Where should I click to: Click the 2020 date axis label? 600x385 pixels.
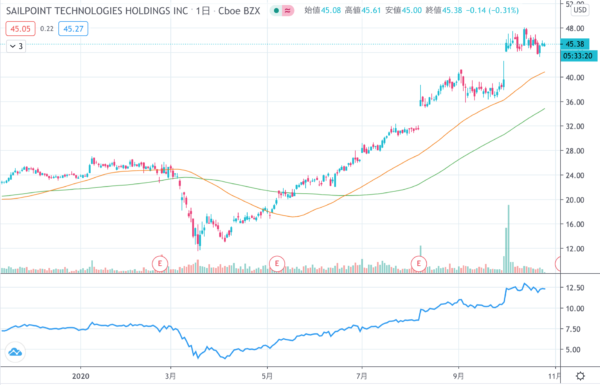tap(81, 376)
